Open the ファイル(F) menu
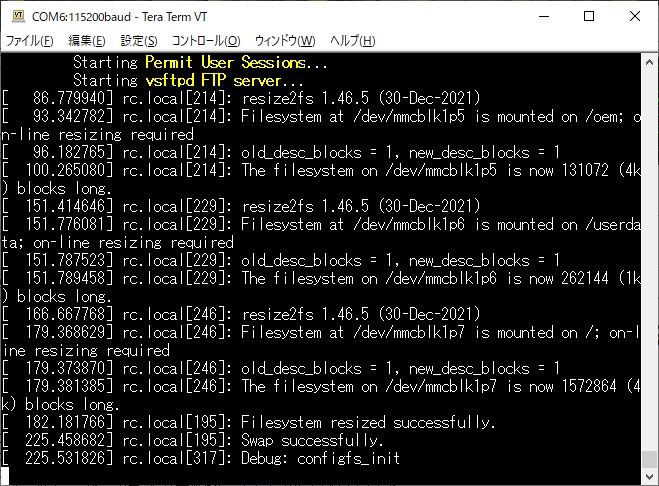 point(29,41)
